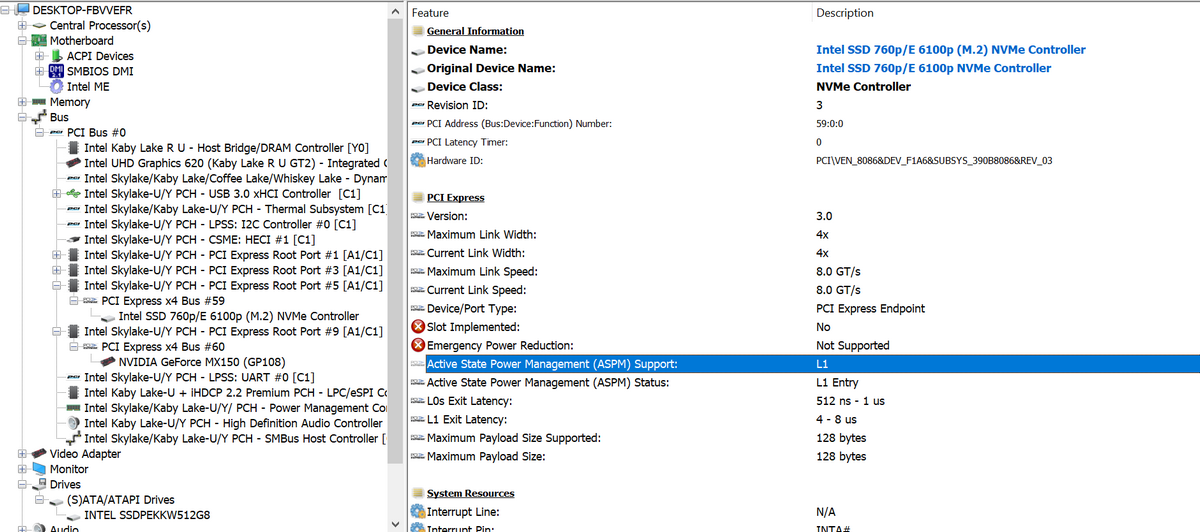The height and width of the screenshot is (532, 1200).
Task: Expand the Video Adapter node
Action: tap(24, 454)
